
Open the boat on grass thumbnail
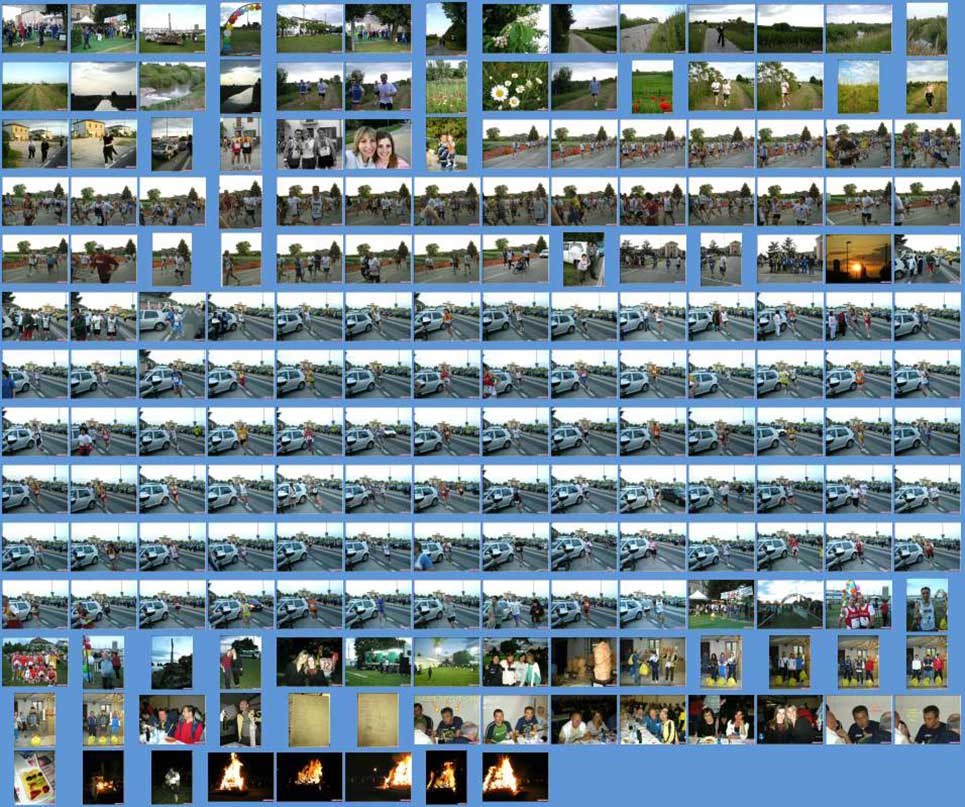coord(172,29)
